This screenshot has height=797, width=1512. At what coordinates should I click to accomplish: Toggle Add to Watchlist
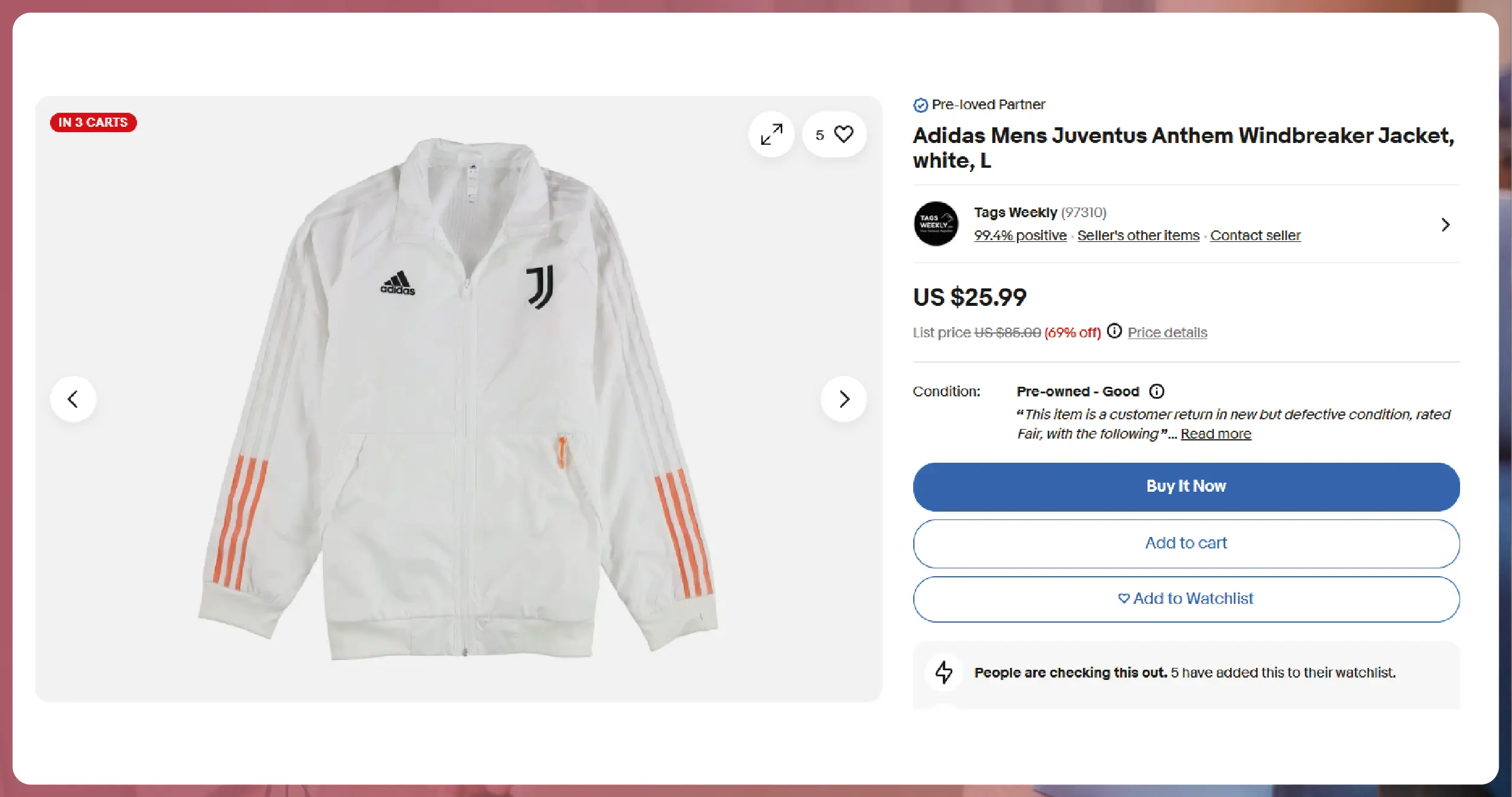click(x=1186, y=599)
